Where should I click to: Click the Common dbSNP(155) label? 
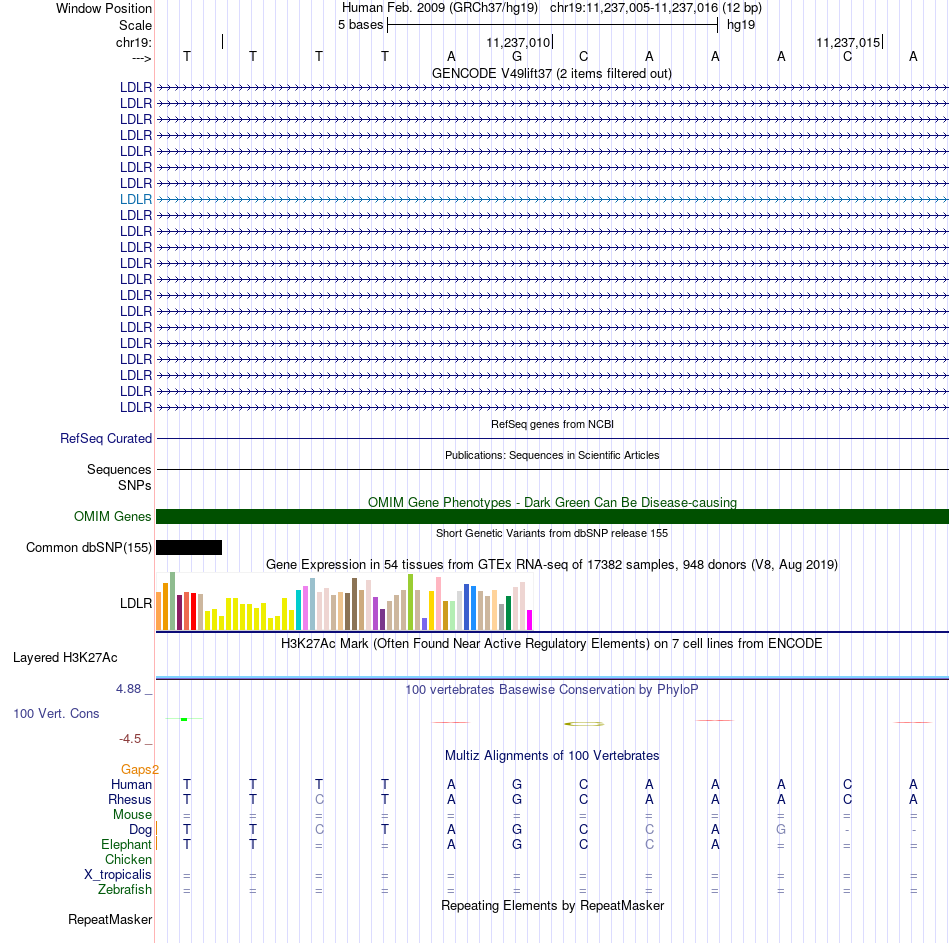[x=88, y=547]
